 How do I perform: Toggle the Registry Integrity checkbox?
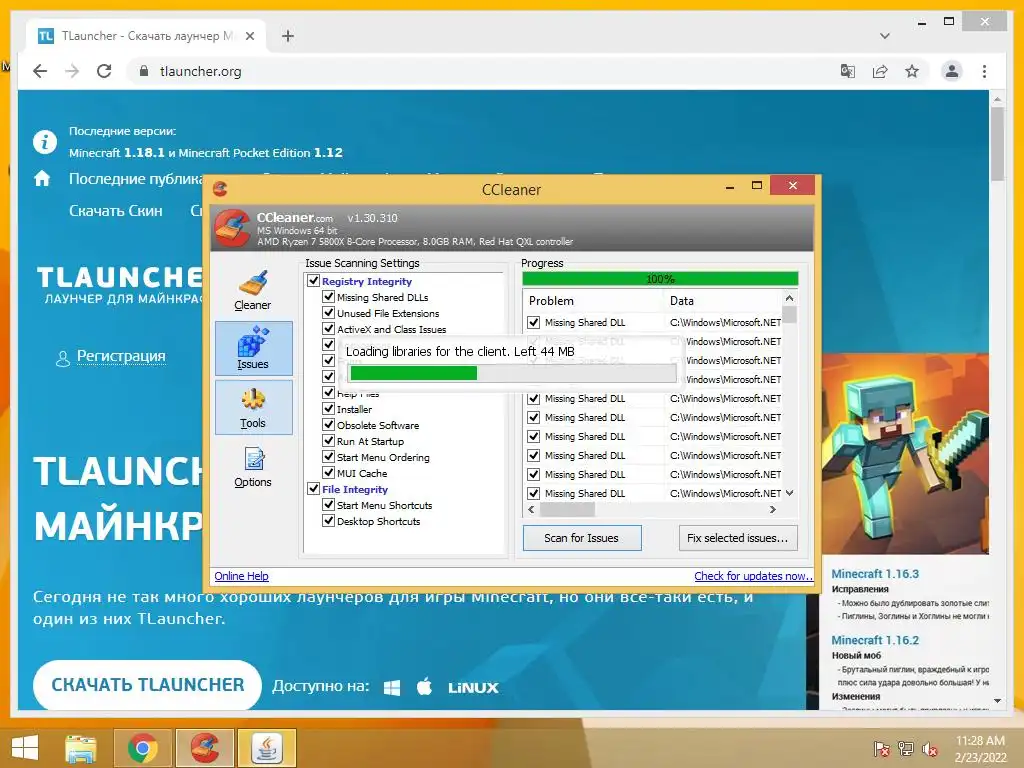point(313,281)
